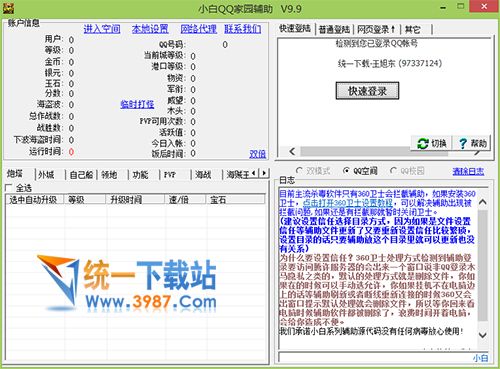Click the 清除日志 link
500x369 pixels.
(468, 171)
